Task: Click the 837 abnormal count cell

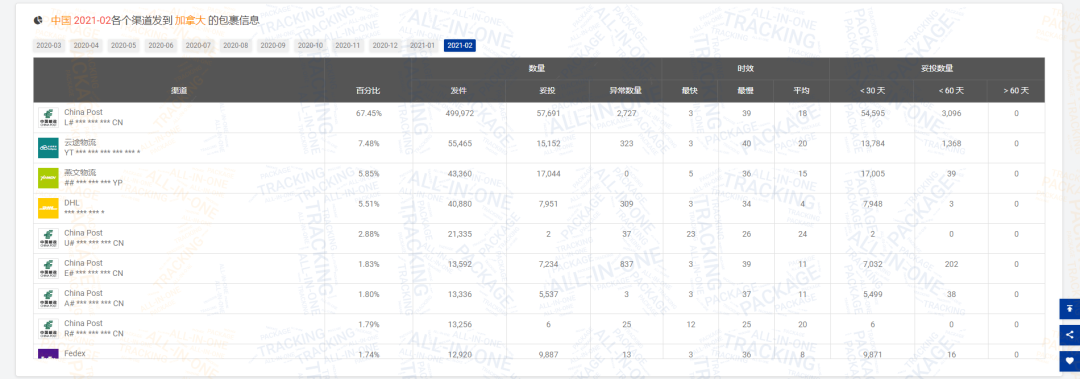Action: click(x=625, y=263)
